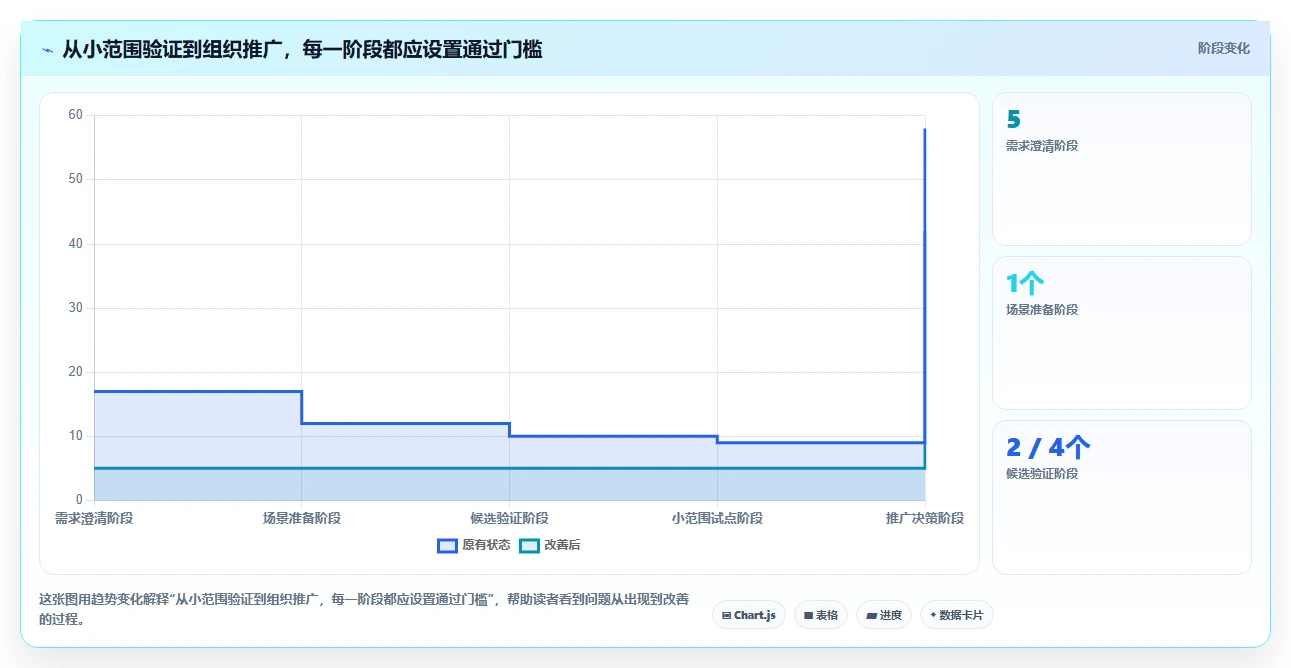The height and width of the screenshot is (668, 1291).
Task: Click the description paragraph below the chart
Action: coord(364,609)
